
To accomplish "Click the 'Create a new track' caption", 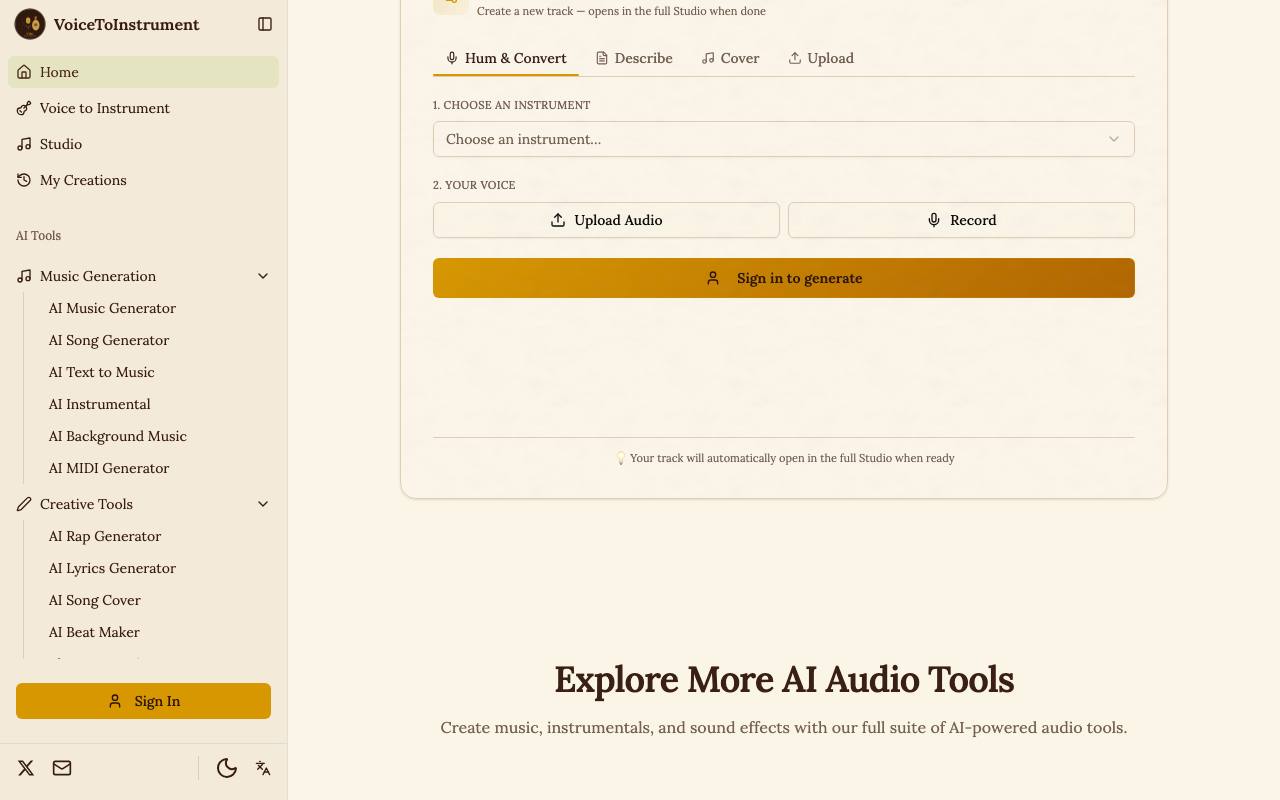I will [621, 11].
